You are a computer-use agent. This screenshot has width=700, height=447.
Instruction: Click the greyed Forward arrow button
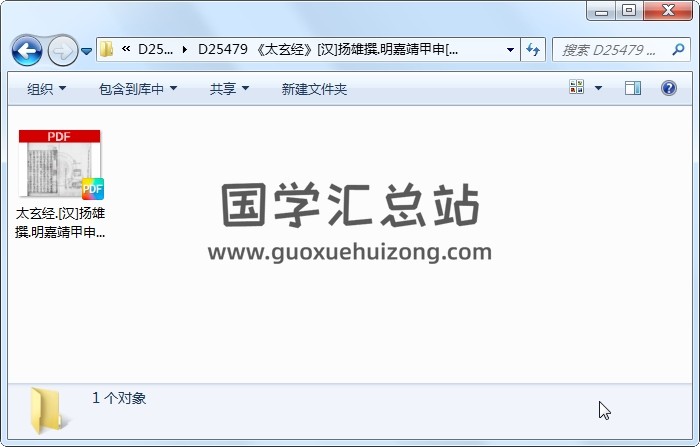[62, 51]
